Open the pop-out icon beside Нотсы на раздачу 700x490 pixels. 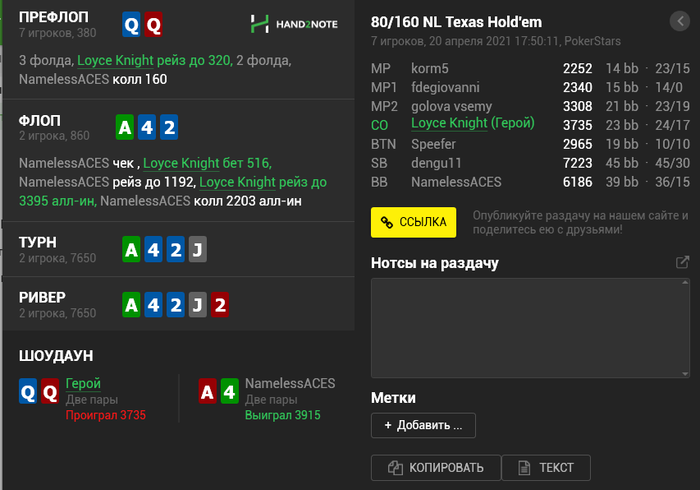682,262
